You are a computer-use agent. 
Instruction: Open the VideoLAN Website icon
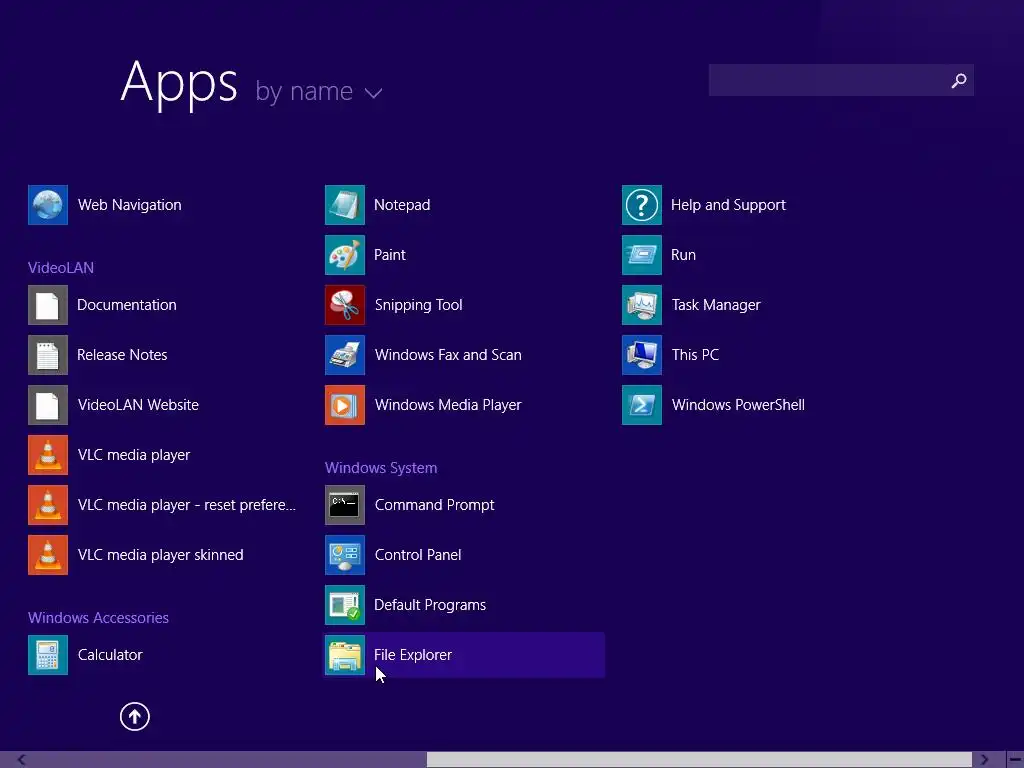coord(48,405)
